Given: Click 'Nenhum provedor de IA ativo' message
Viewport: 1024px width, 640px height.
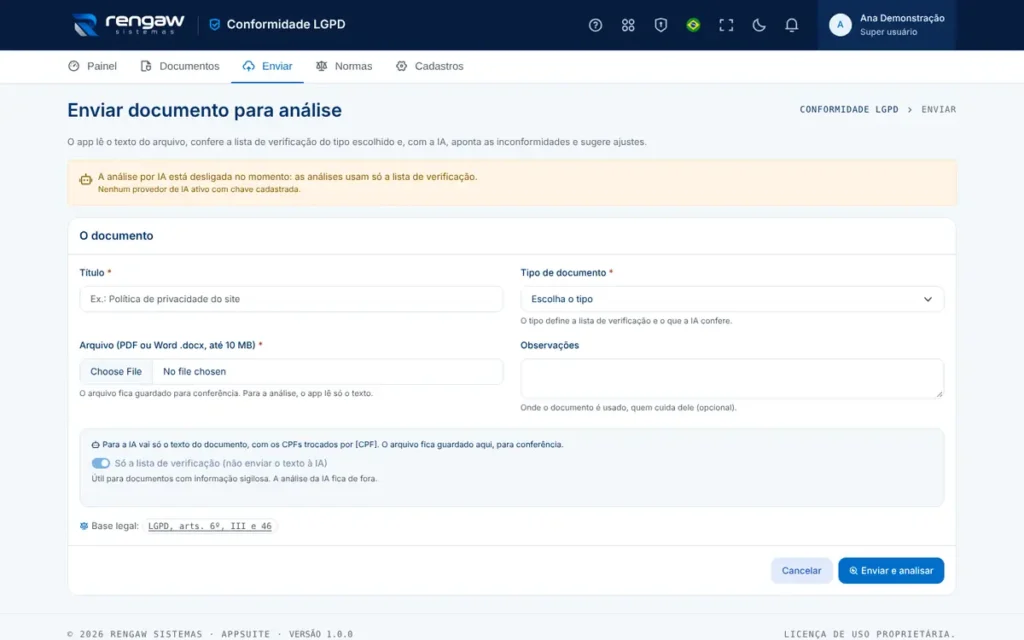Looking at the screenshot, I should tap(199, 189).
